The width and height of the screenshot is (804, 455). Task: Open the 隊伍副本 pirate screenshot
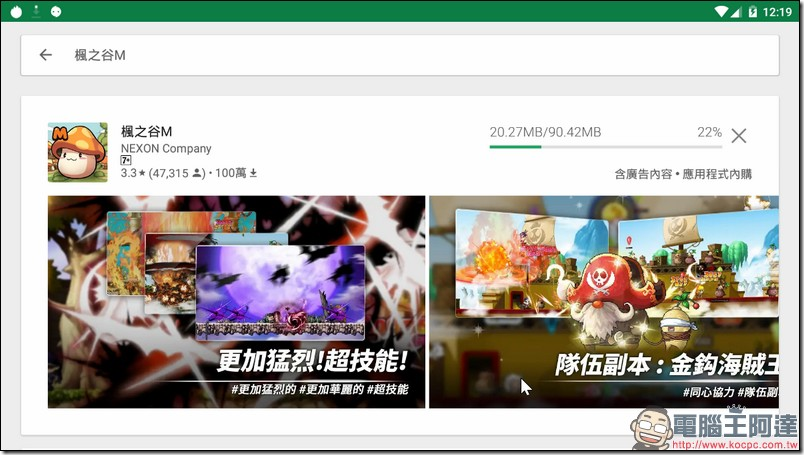pyautogui.click(x=604, y=302)
